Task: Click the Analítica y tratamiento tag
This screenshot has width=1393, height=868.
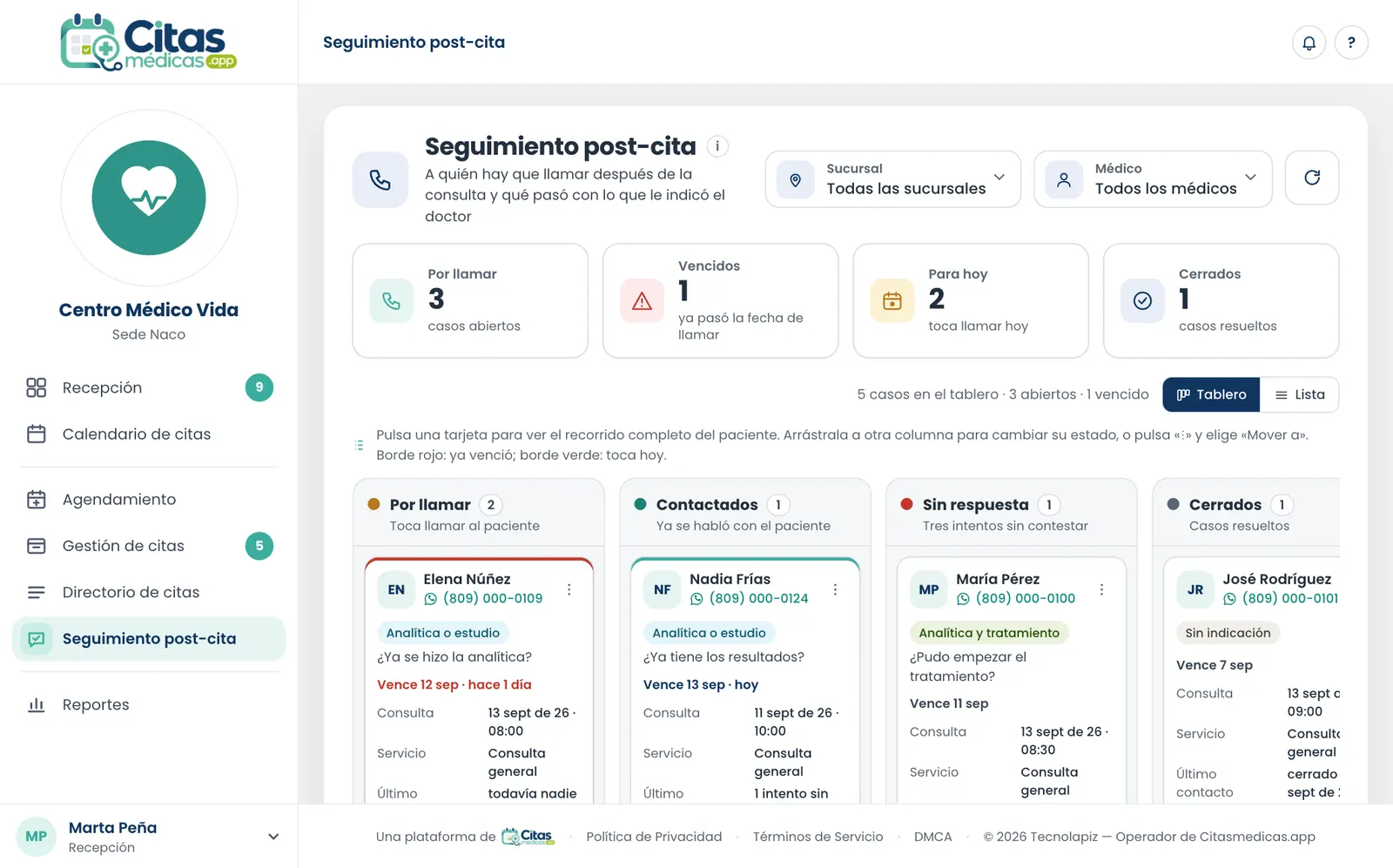Action: pos(989,633)
